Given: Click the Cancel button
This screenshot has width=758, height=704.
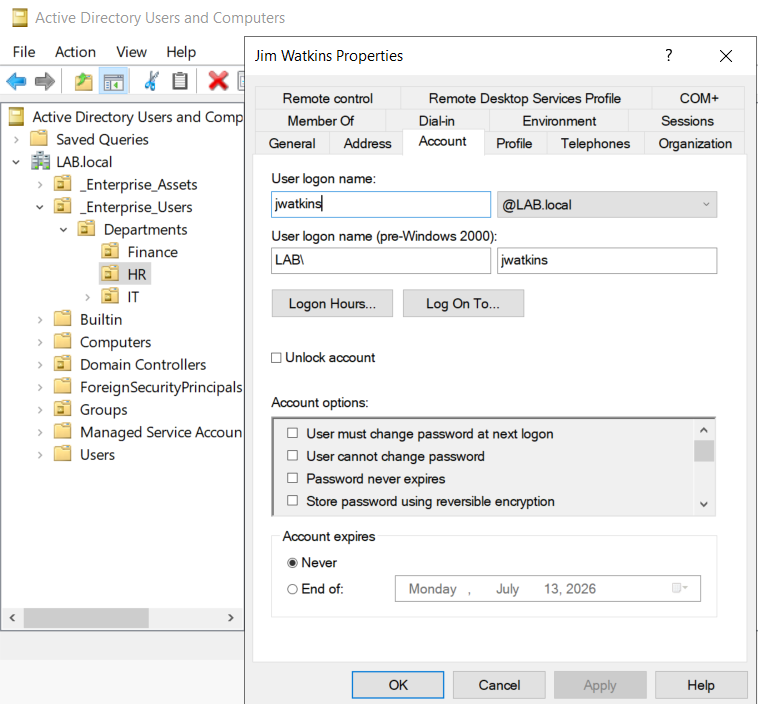Looking at the screenshot, I should (499, 685).
